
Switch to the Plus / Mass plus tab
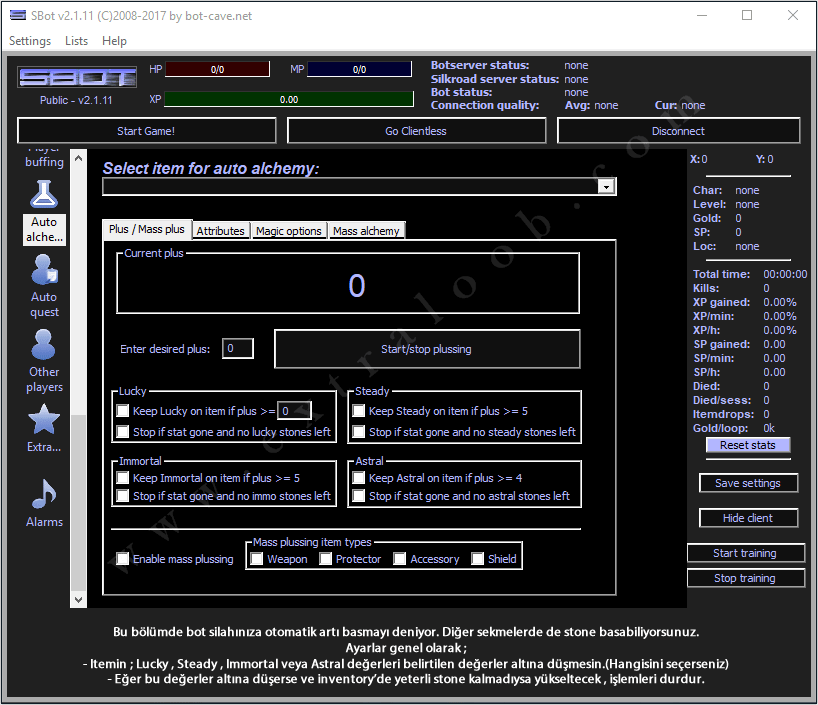coord(147,229)
